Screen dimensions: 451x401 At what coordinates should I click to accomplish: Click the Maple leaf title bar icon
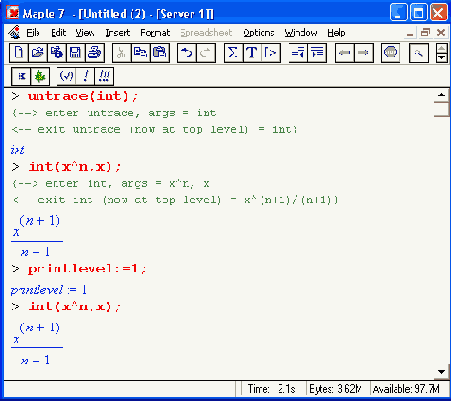click(x=13, y=13)
